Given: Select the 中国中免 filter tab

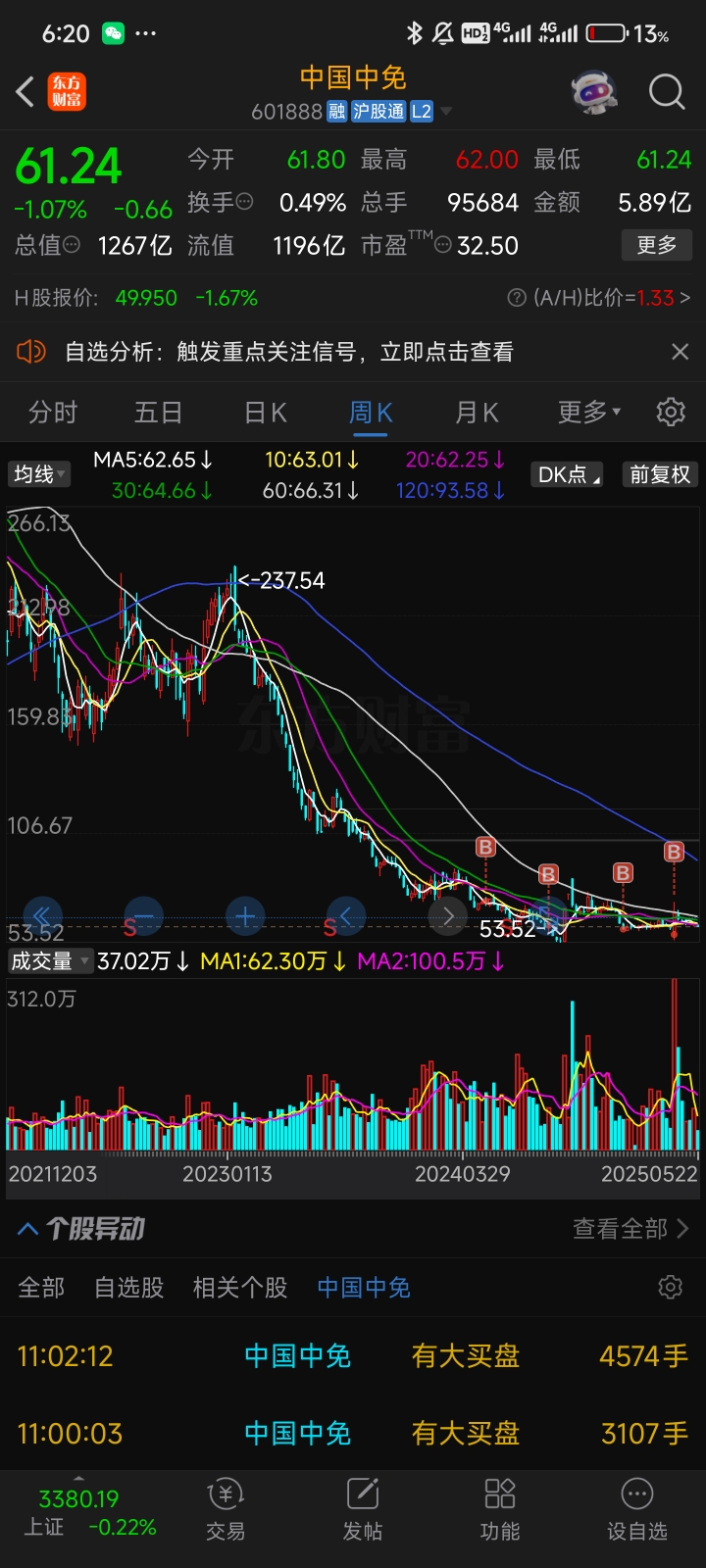Looking at the screenshot, I should [364, 1288].
